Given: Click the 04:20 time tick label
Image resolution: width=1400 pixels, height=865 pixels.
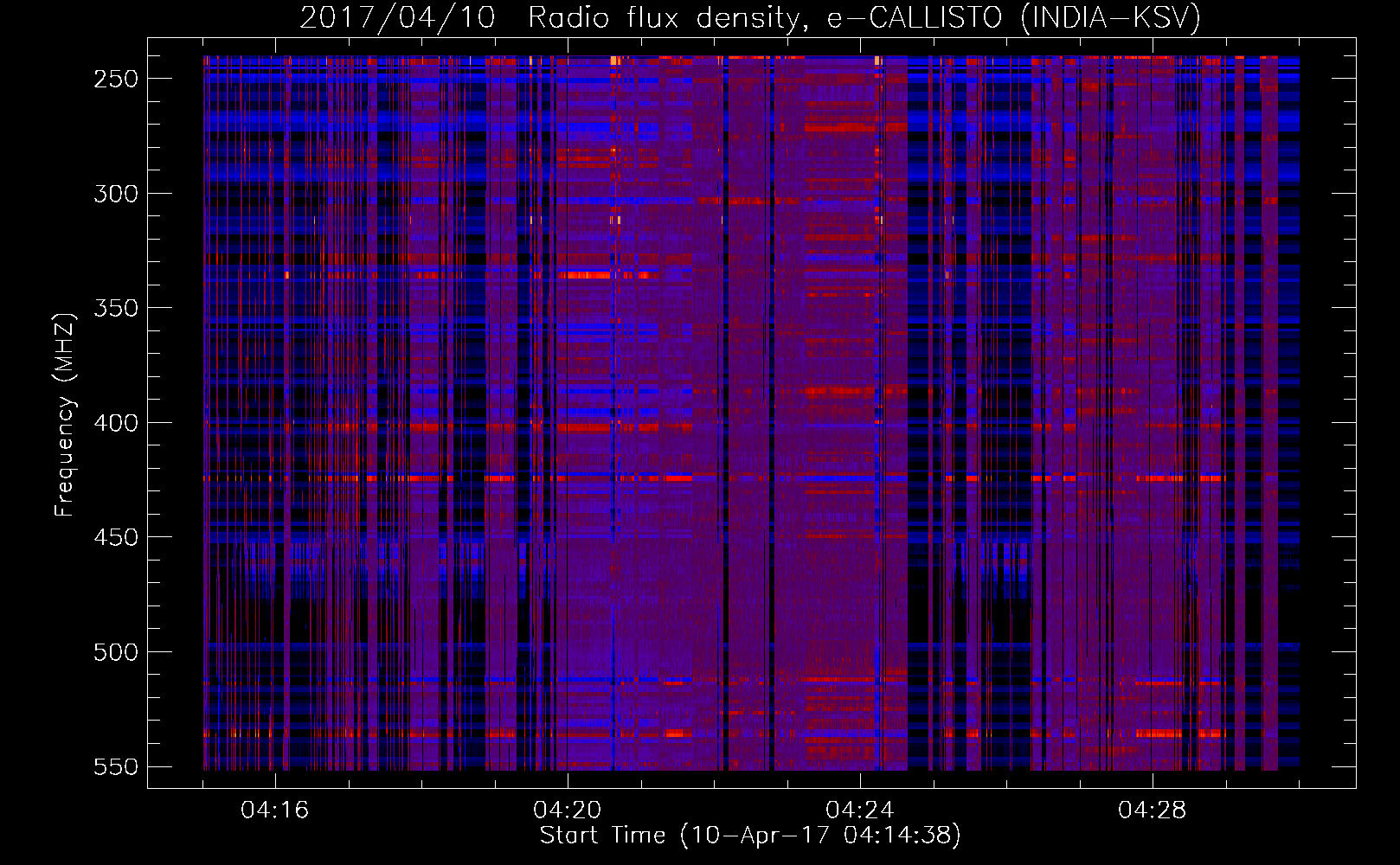Looking at the screenshot, I should pos(568,811).
